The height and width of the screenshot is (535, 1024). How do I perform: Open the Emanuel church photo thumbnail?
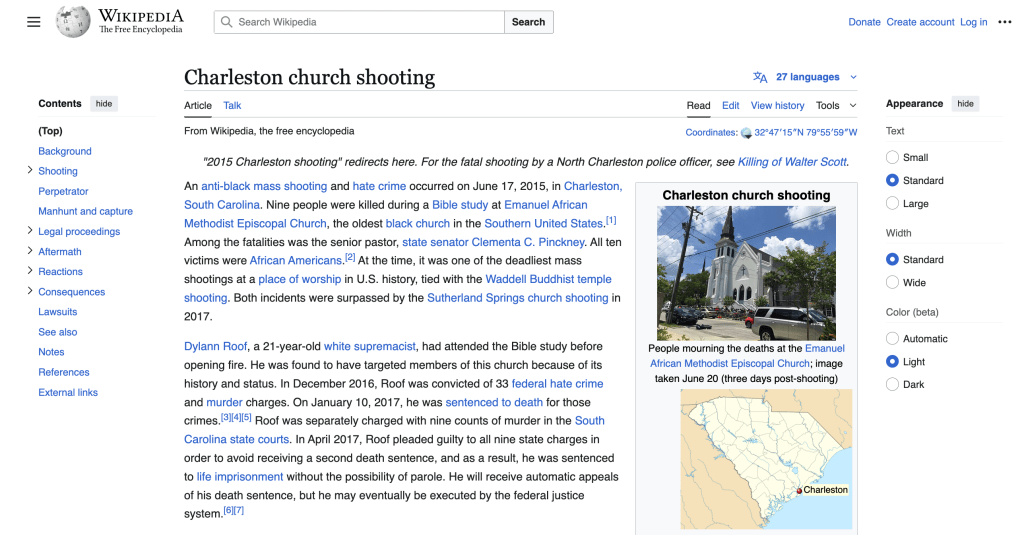pyautogui.click(x=746, y=273)
